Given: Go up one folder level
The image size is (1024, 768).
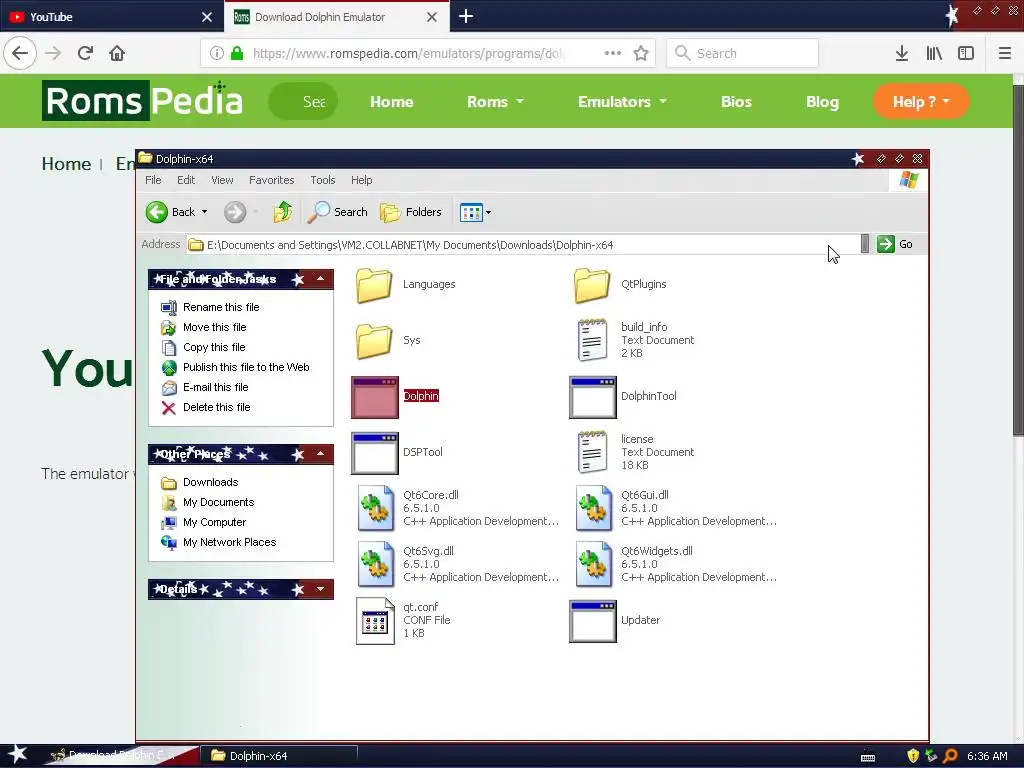Looking at the screenshot, I should point(283,212).
